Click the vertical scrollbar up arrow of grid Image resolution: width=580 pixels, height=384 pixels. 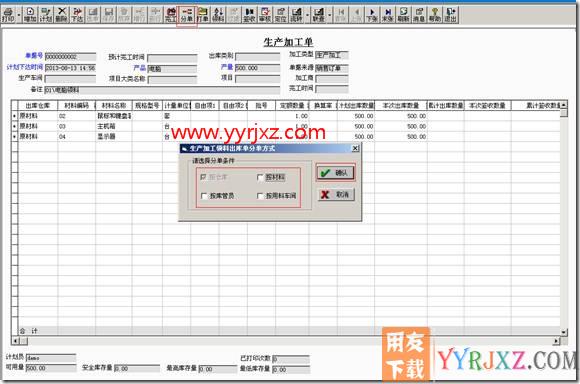[x=564, y=105]
